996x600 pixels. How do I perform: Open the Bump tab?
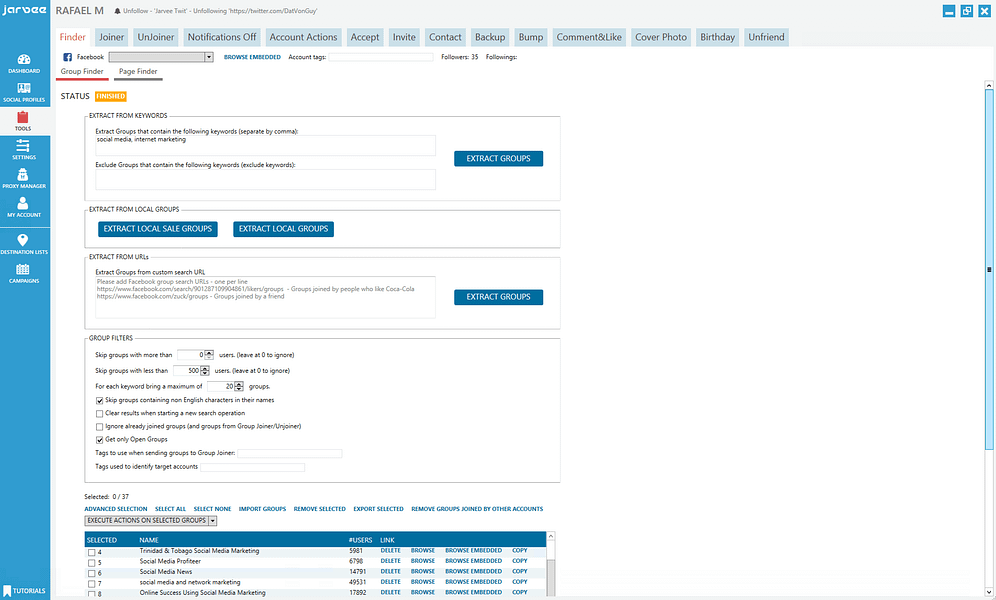530,37
